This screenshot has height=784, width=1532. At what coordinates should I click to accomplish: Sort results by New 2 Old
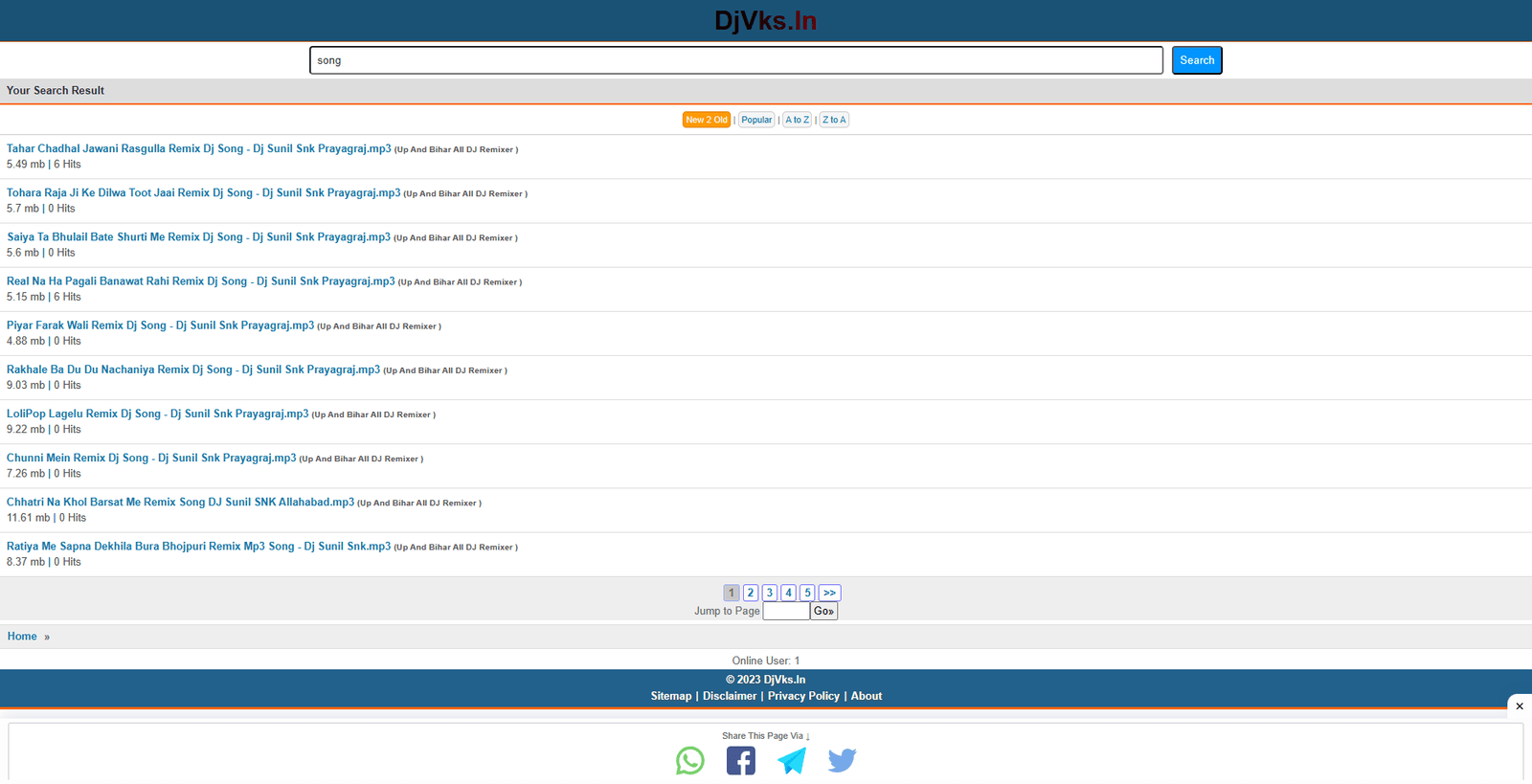(x=707, y=120)
